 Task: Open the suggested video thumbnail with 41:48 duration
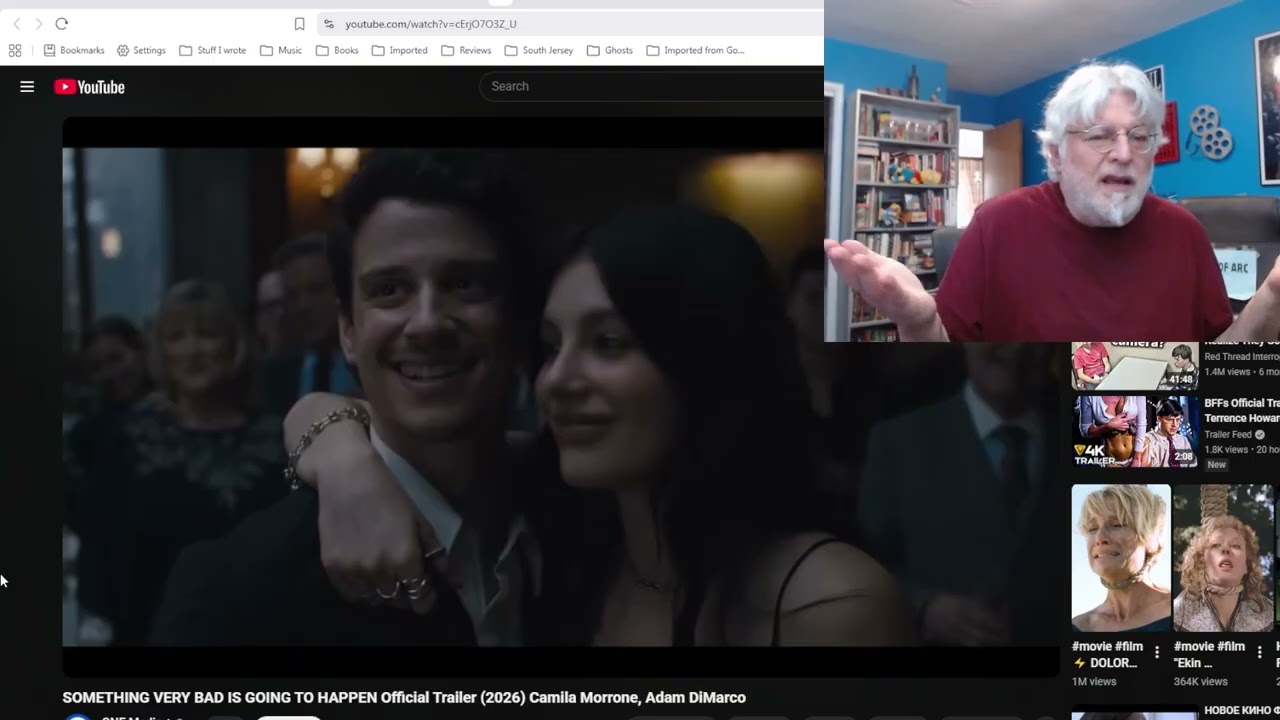coord(1134,365)
